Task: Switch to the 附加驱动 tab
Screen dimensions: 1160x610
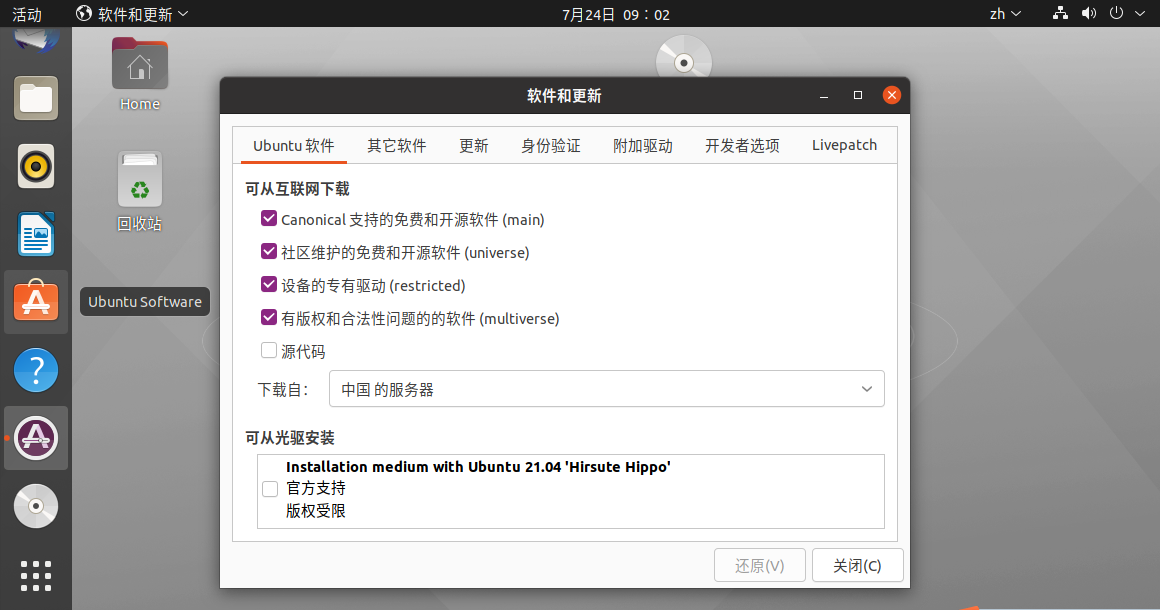Action: point(642,146)
